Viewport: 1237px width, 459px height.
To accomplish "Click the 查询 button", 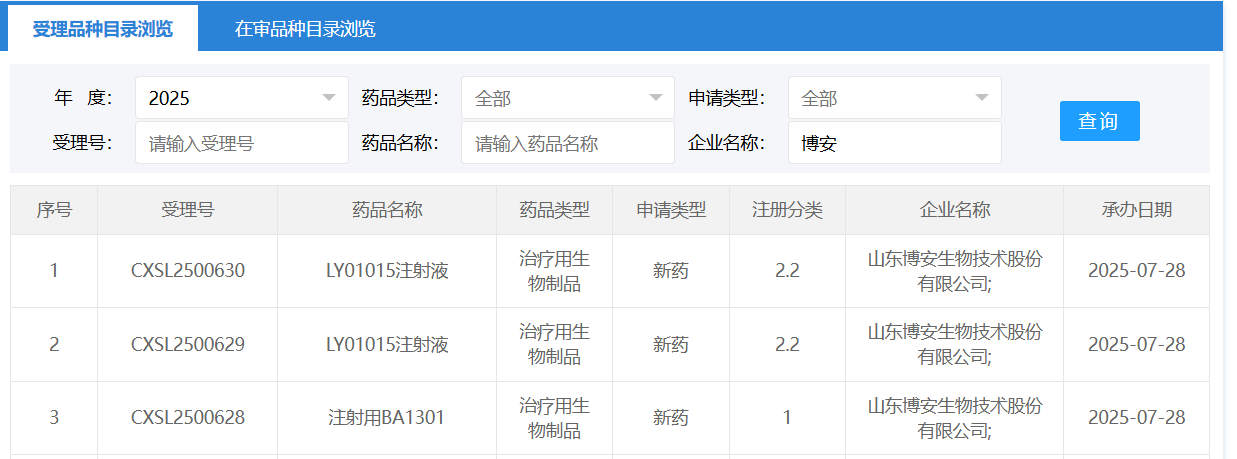I will click(x=1100, y=121).
